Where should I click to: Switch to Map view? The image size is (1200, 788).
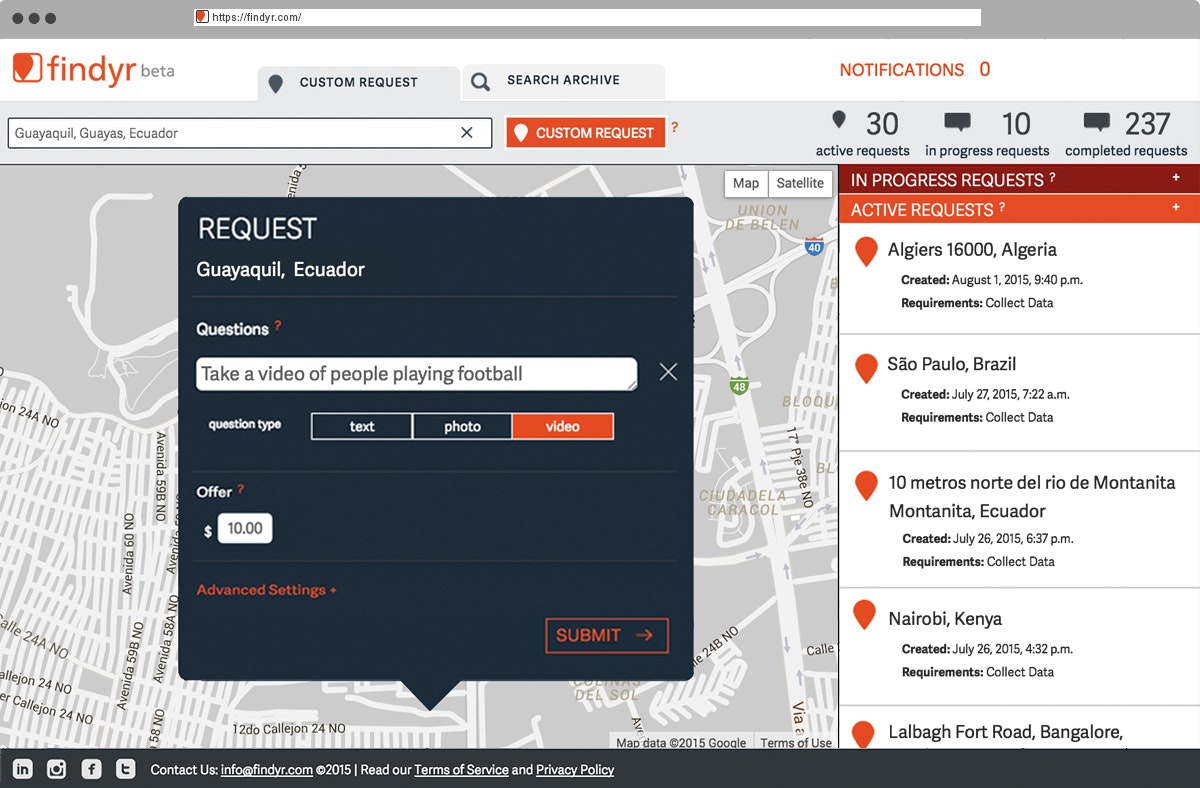tap(746, 183)
